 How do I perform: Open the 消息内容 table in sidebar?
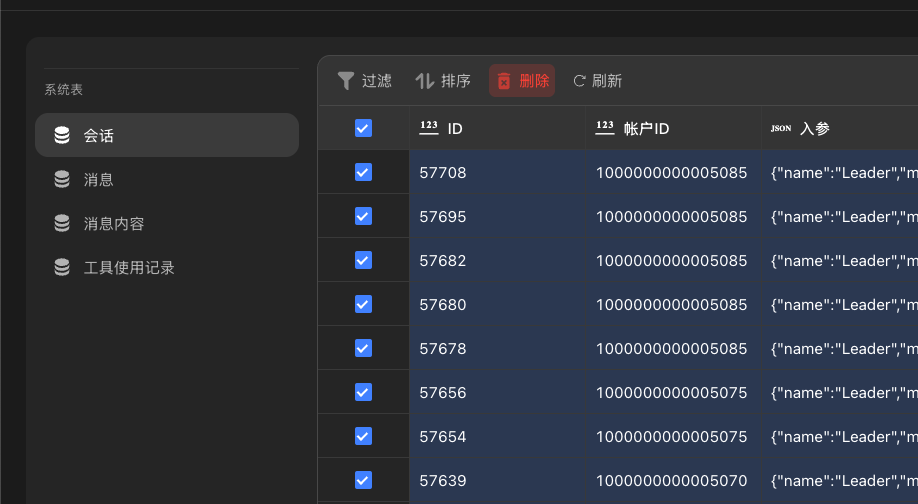167,223
